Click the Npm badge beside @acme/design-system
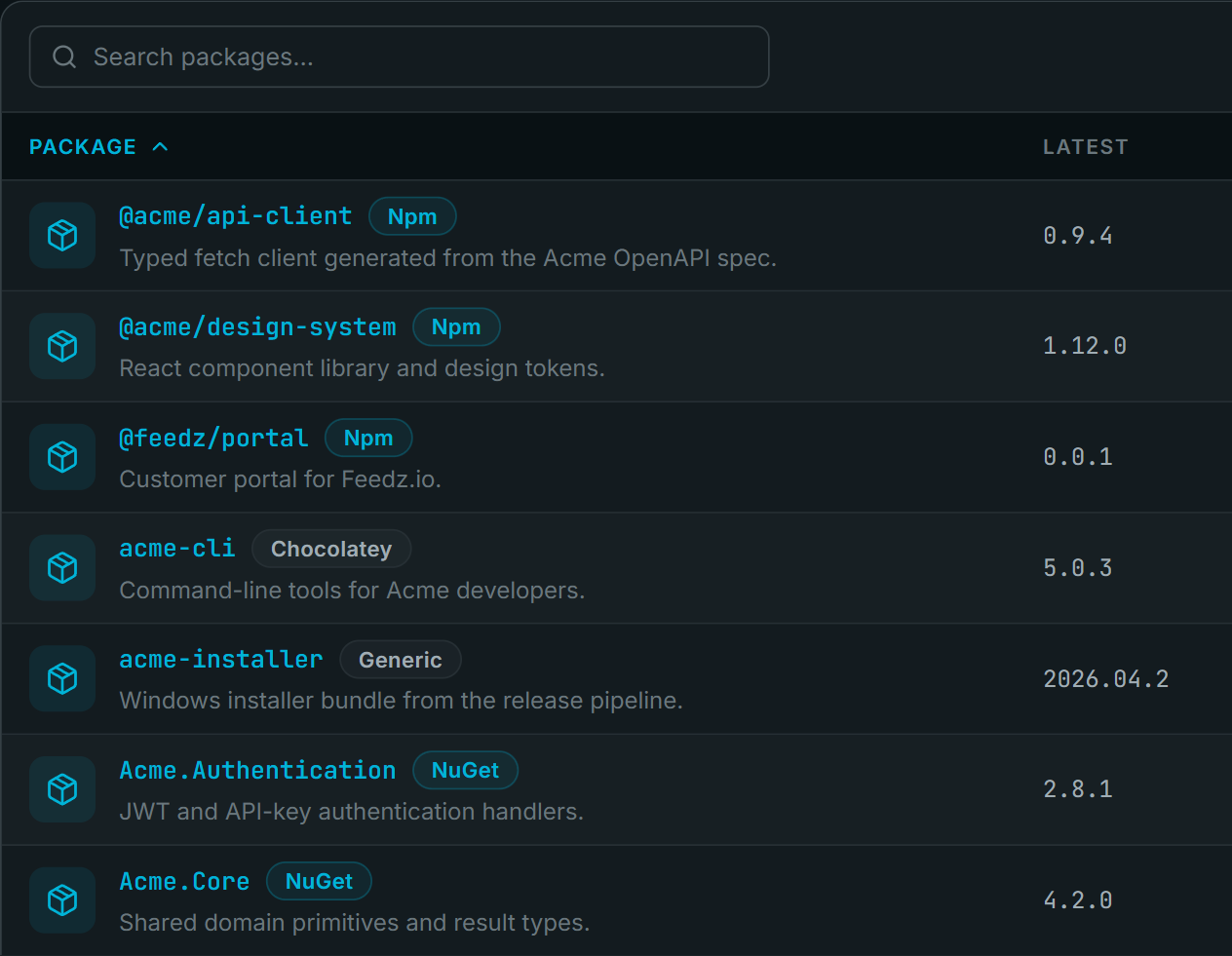 456,327
